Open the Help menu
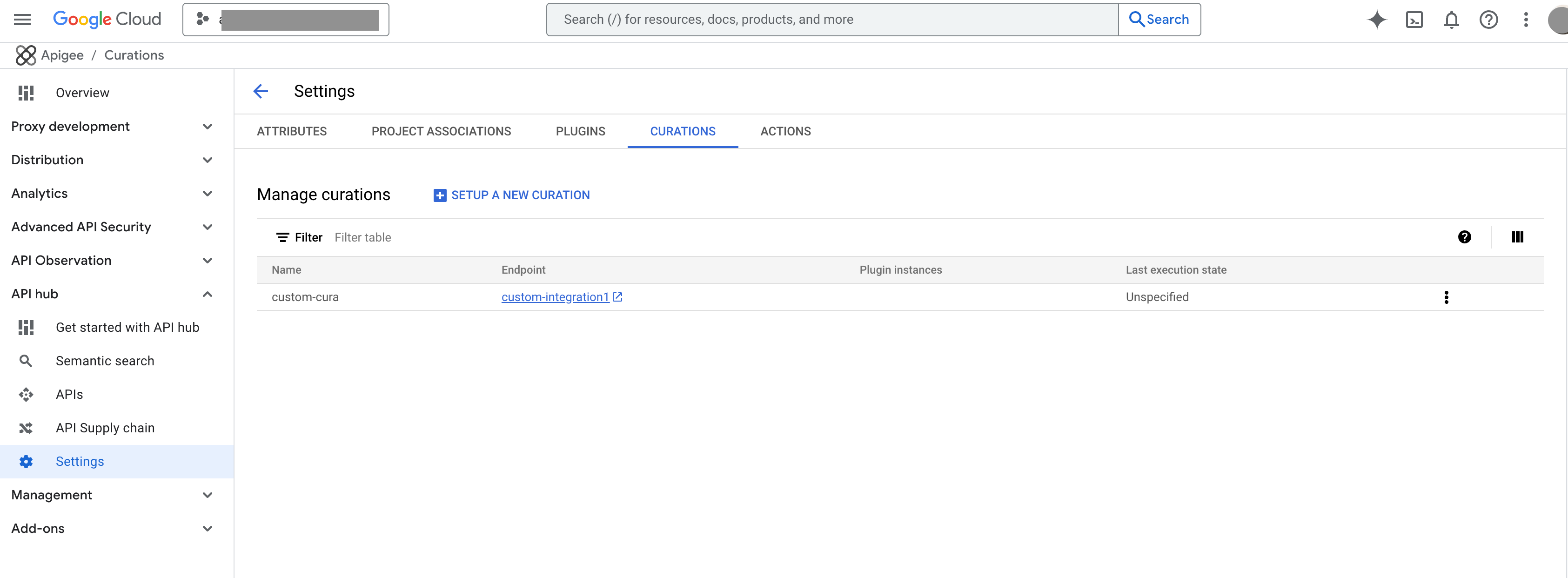This screenshot has width=1568, height=578. point(1488,20)
